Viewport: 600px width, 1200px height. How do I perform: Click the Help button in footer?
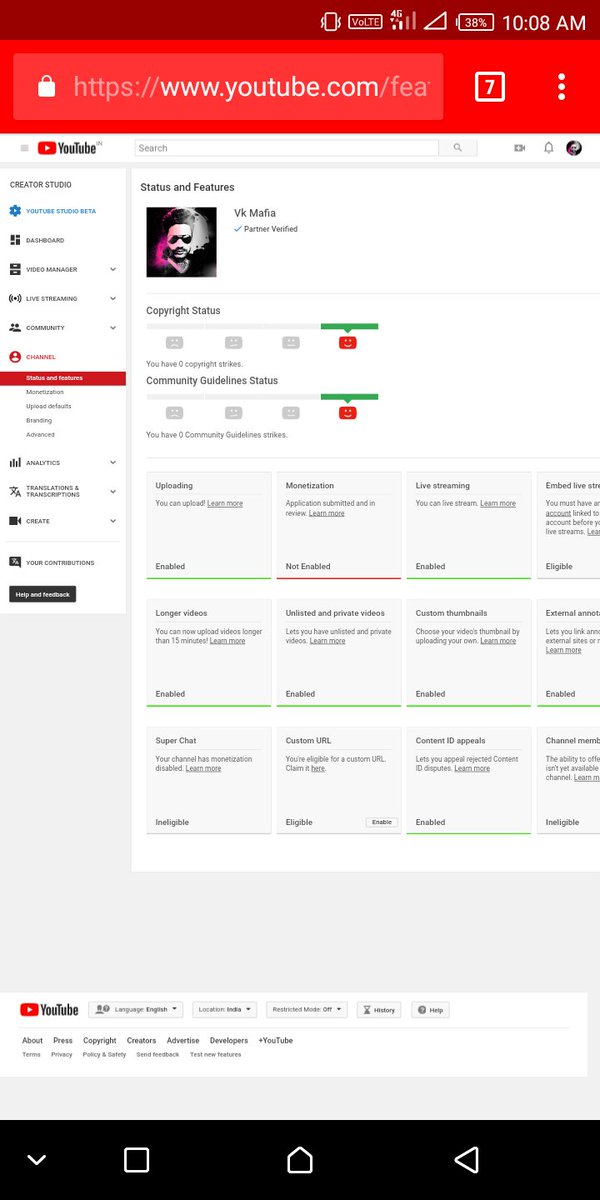(x=431, y=1010)
